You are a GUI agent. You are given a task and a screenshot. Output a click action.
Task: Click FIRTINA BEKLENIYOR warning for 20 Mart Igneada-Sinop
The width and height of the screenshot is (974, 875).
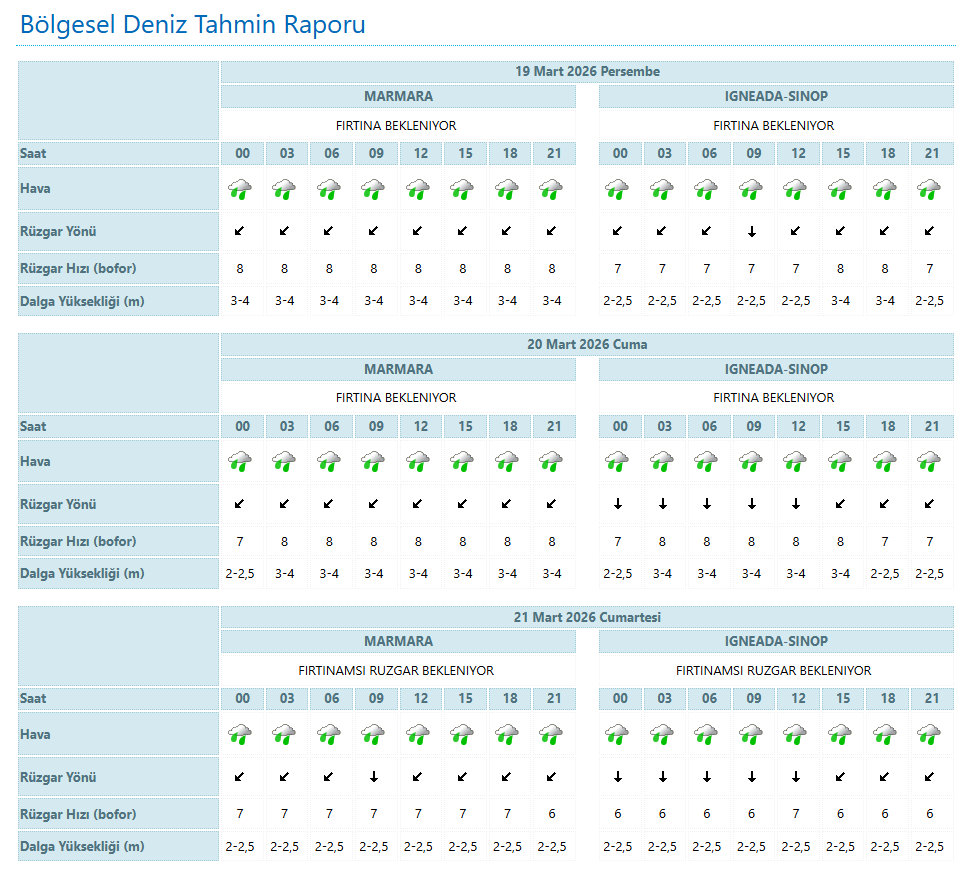[x=774, y=398]
